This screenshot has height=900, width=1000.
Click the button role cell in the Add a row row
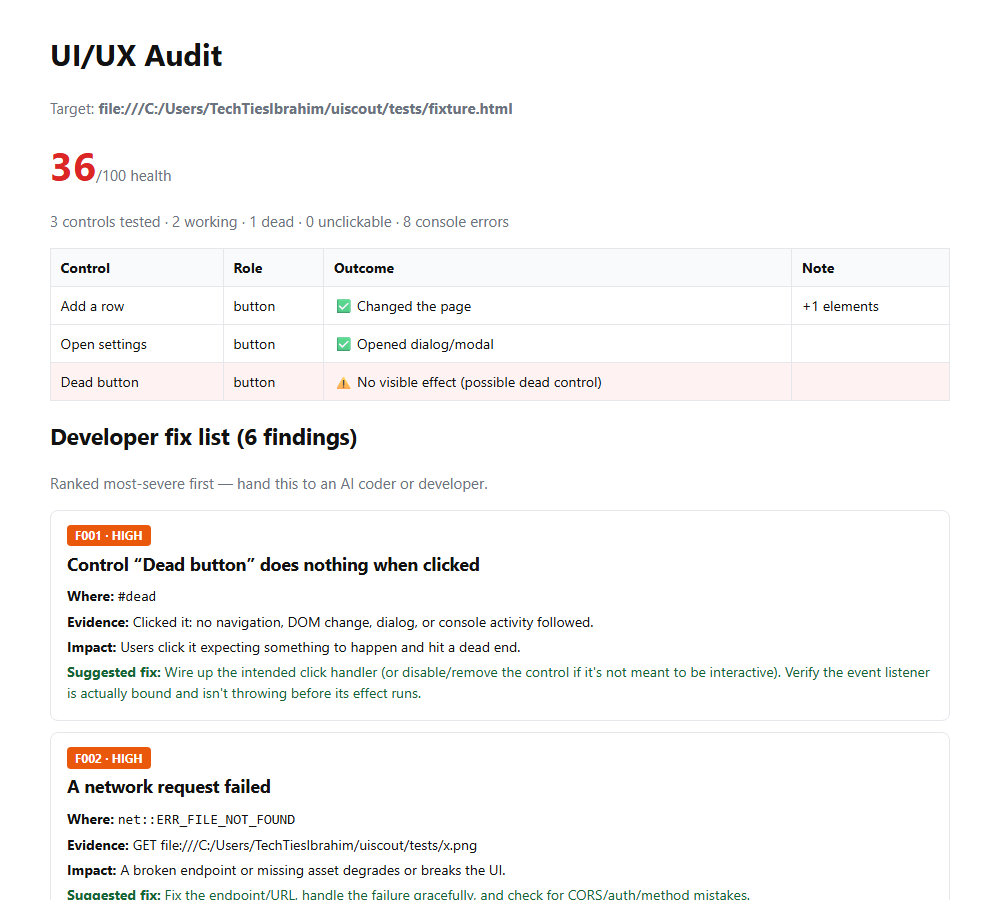tap(274, 306)
